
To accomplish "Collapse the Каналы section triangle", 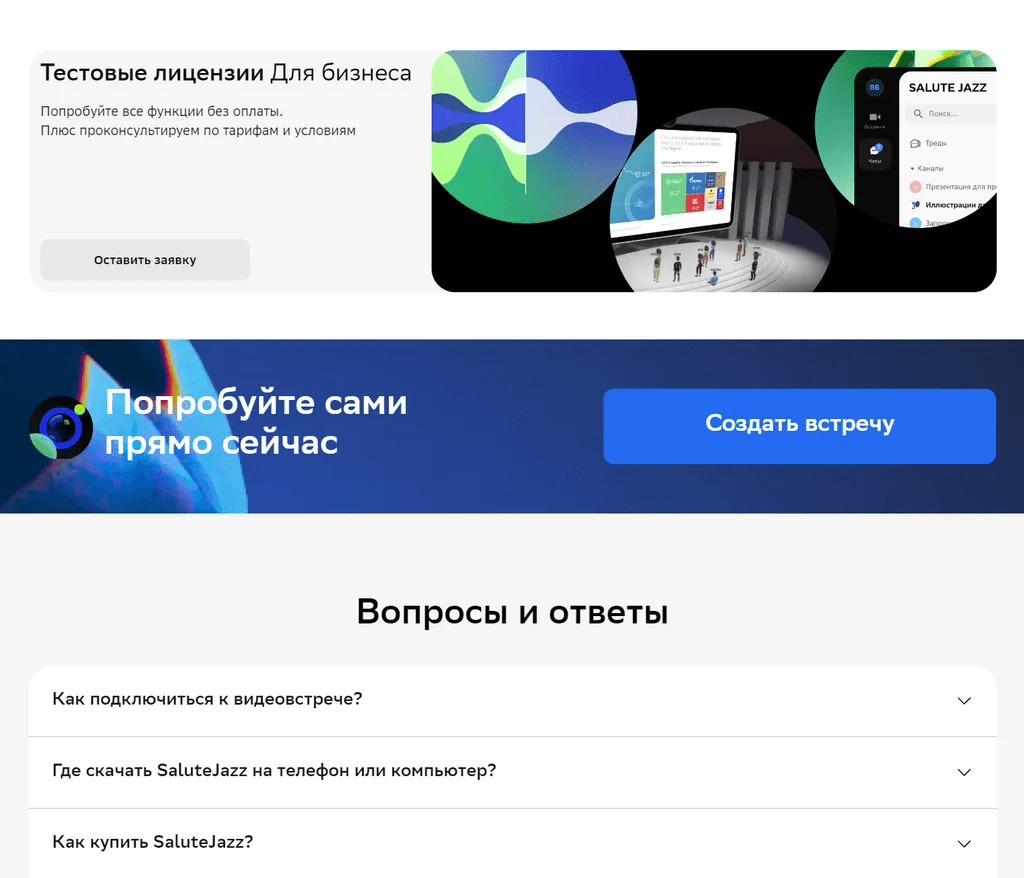I will point(912,168).
